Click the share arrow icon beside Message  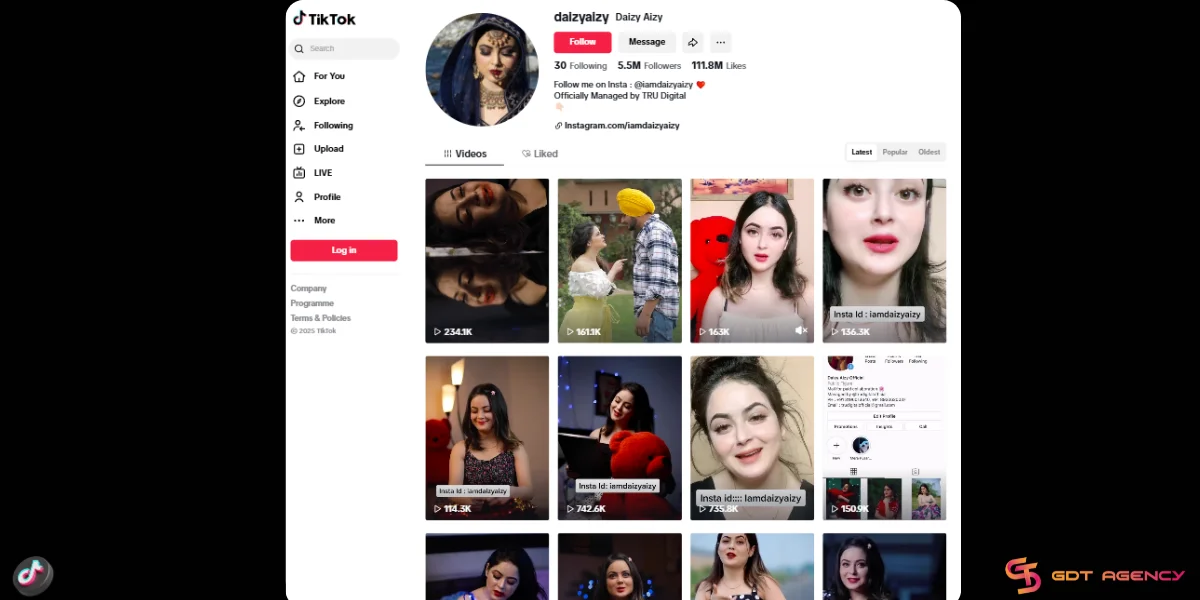tap(693, 42)
